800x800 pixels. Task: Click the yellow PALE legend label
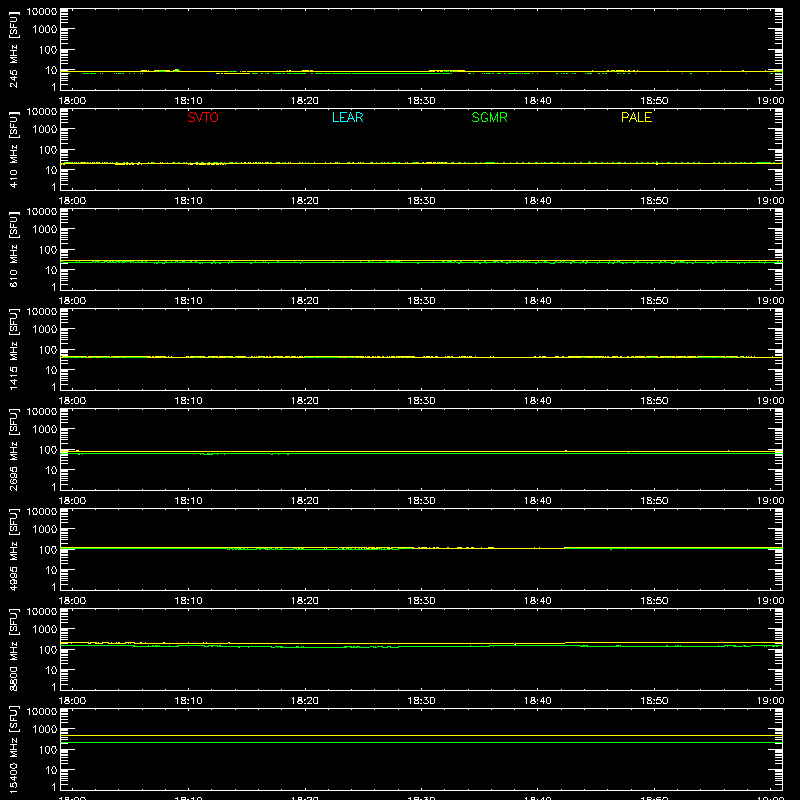tap(636, 117)
